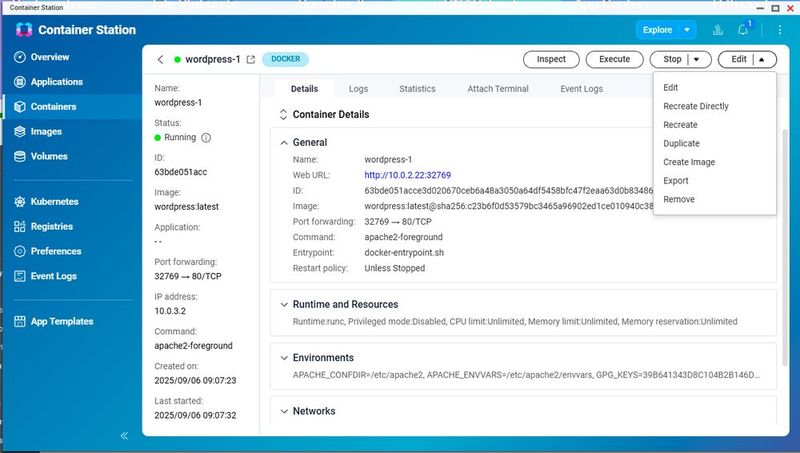The height and width of the screenshot is (453, 800).
Task: Click the Stop button
Action: click(x=672, y=60)
